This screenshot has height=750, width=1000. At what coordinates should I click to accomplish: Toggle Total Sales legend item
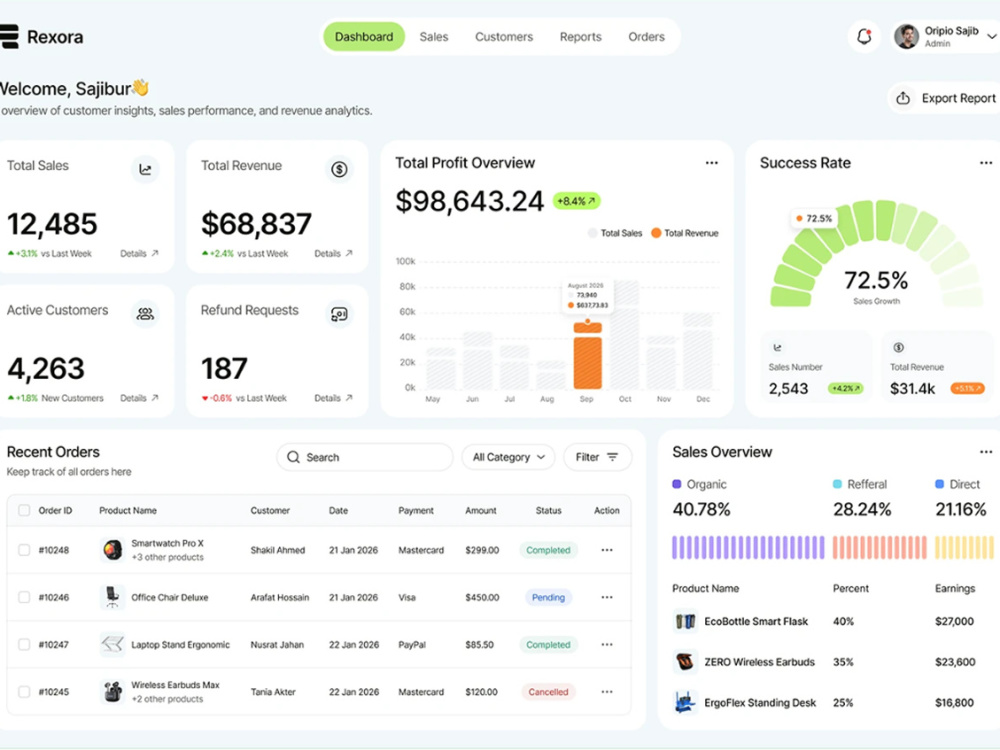[615, 233]
